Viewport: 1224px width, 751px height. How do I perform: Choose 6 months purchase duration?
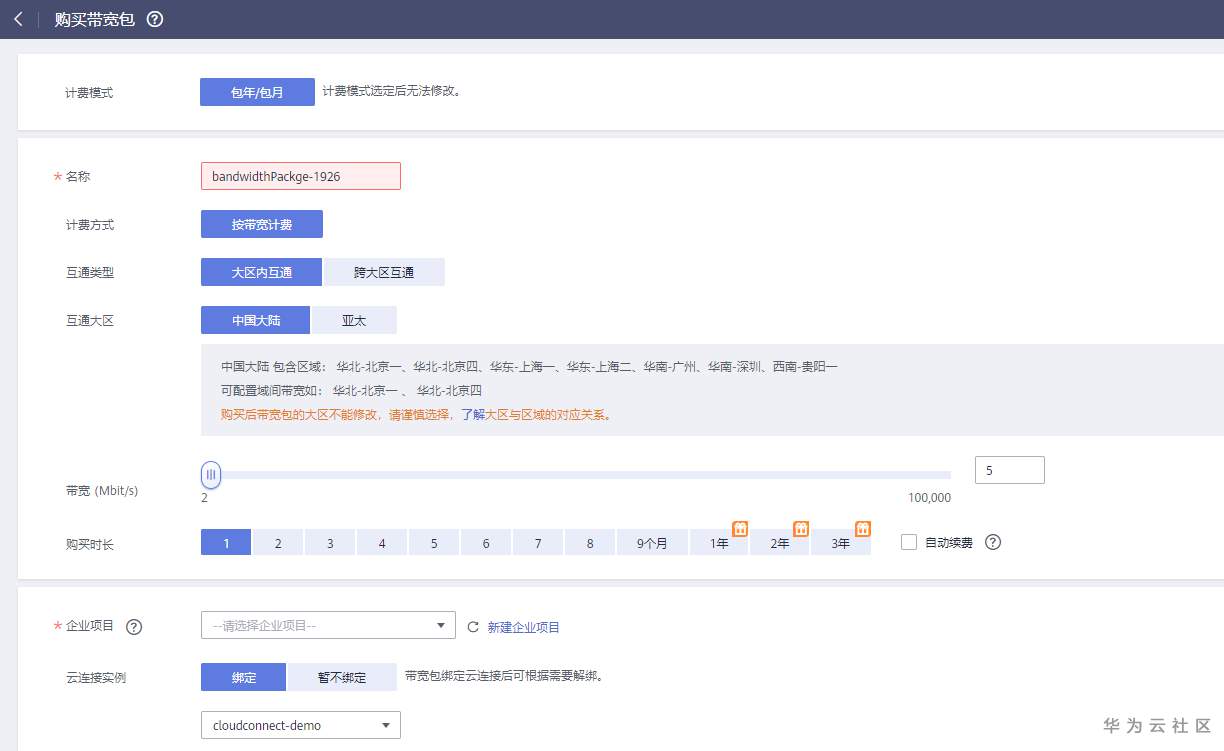486,542
